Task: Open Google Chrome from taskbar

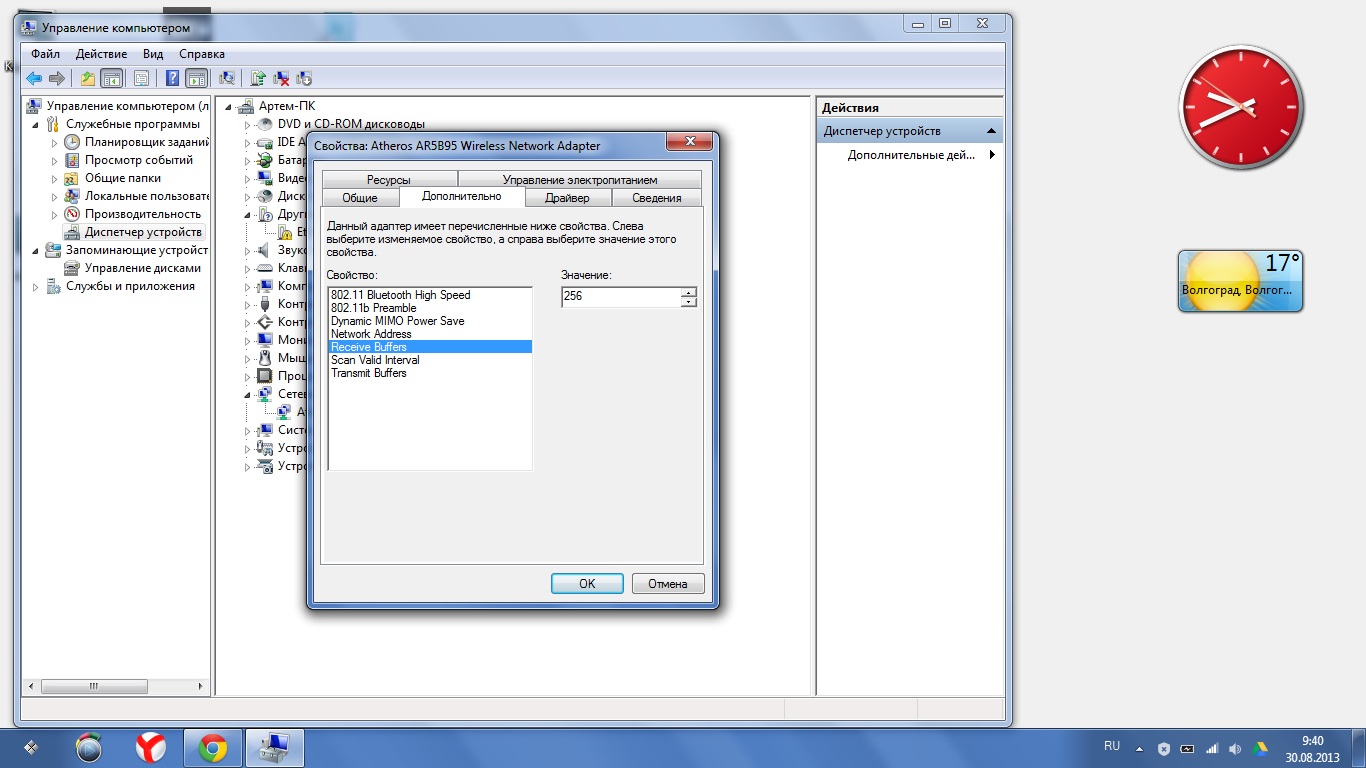Action: tap(212, 748)
